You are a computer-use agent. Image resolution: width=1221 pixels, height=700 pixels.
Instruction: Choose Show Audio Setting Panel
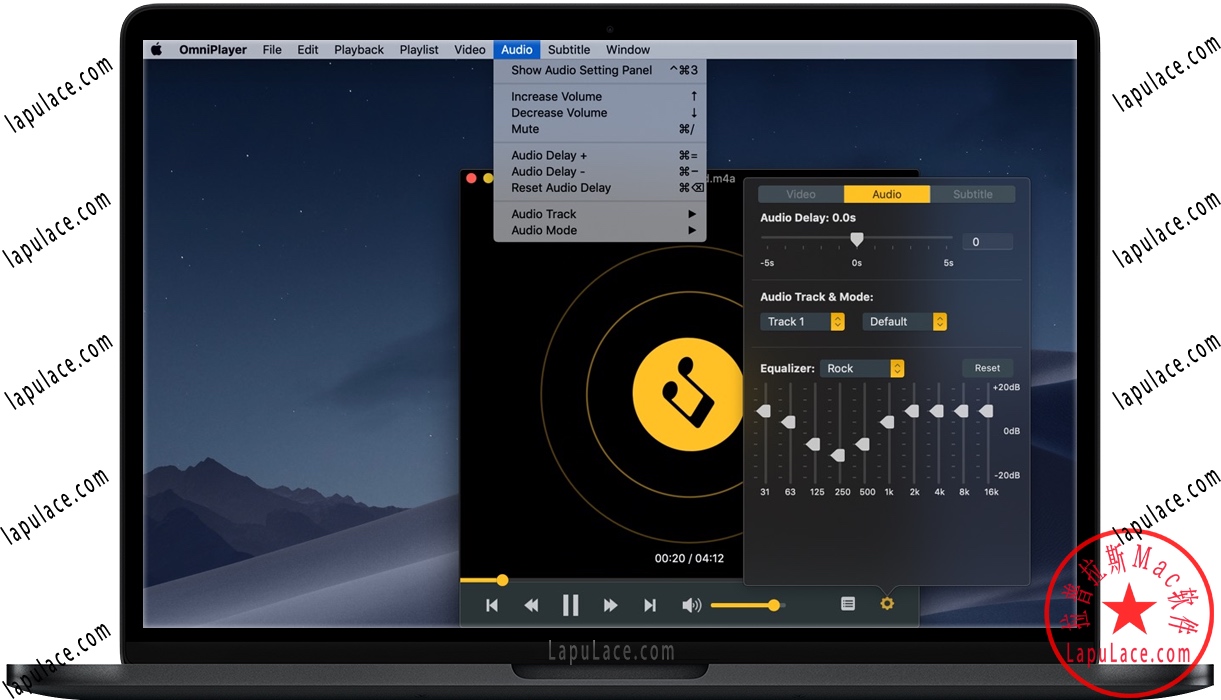pyautogui.click(x=580, y=70)
